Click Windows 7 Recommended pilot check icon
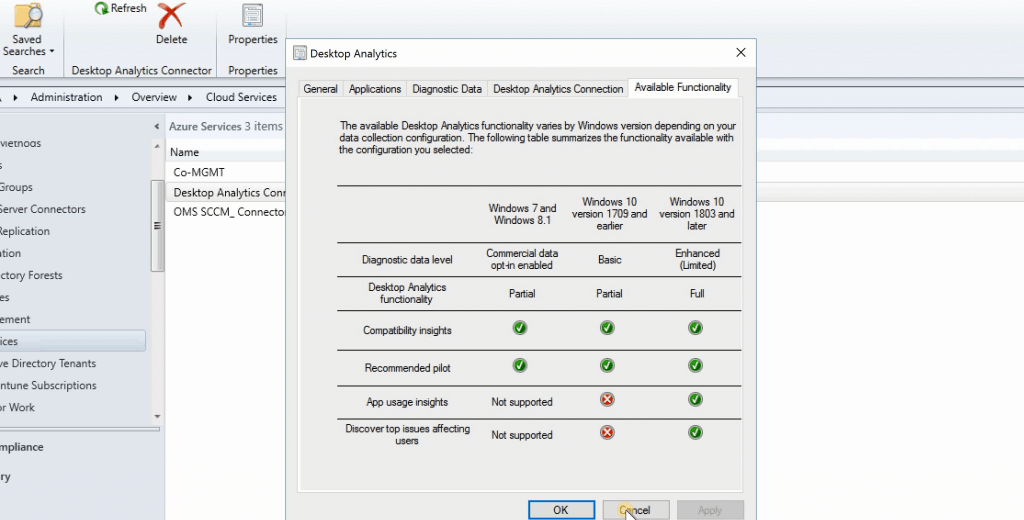Image resolution: width=1024 pixels, height=520 pixels. (x=520, y=365)
